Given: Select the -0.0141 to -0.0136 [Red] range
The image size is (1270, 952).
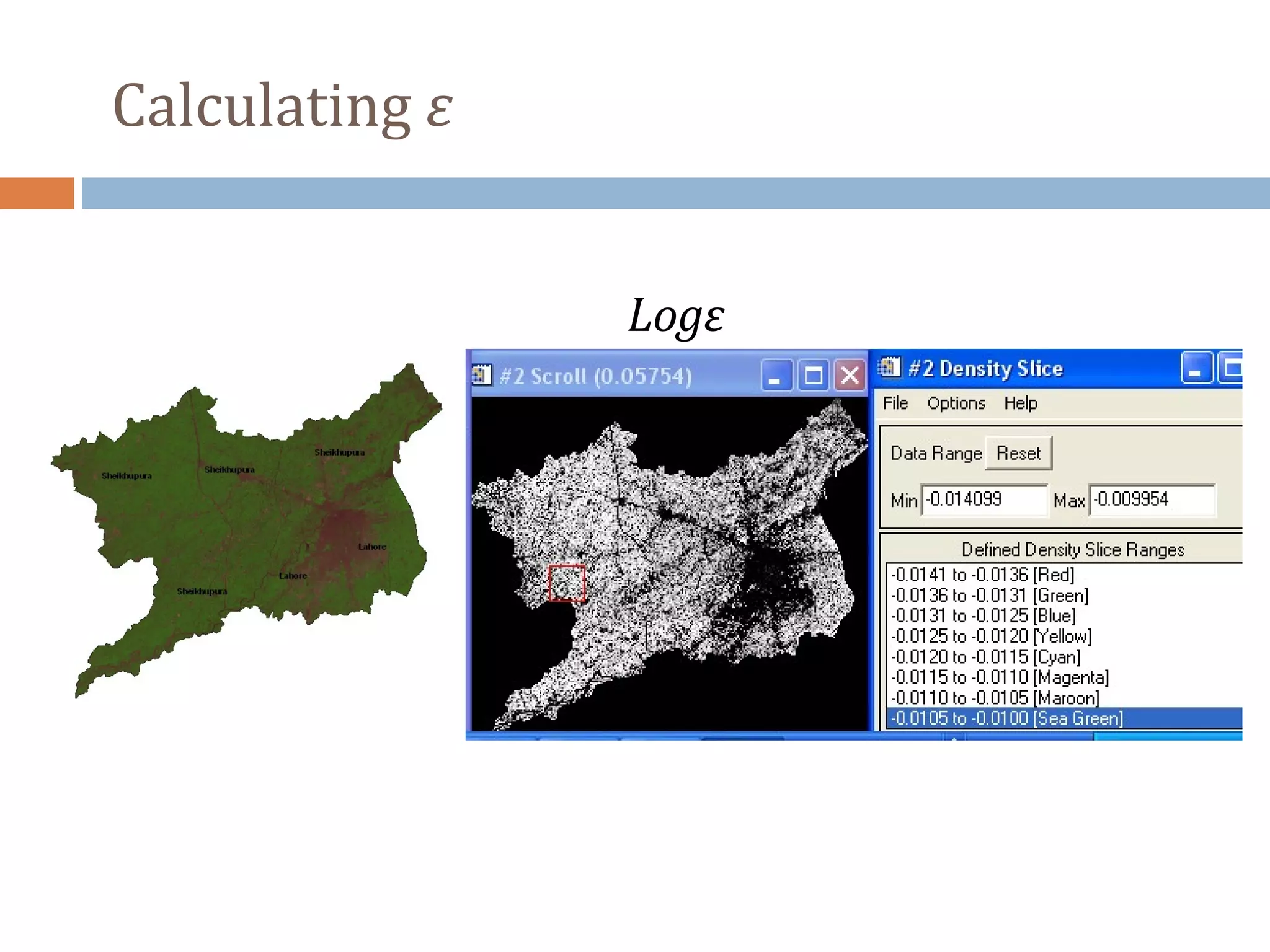Looking at the screenshot, I should [1064, 575].
